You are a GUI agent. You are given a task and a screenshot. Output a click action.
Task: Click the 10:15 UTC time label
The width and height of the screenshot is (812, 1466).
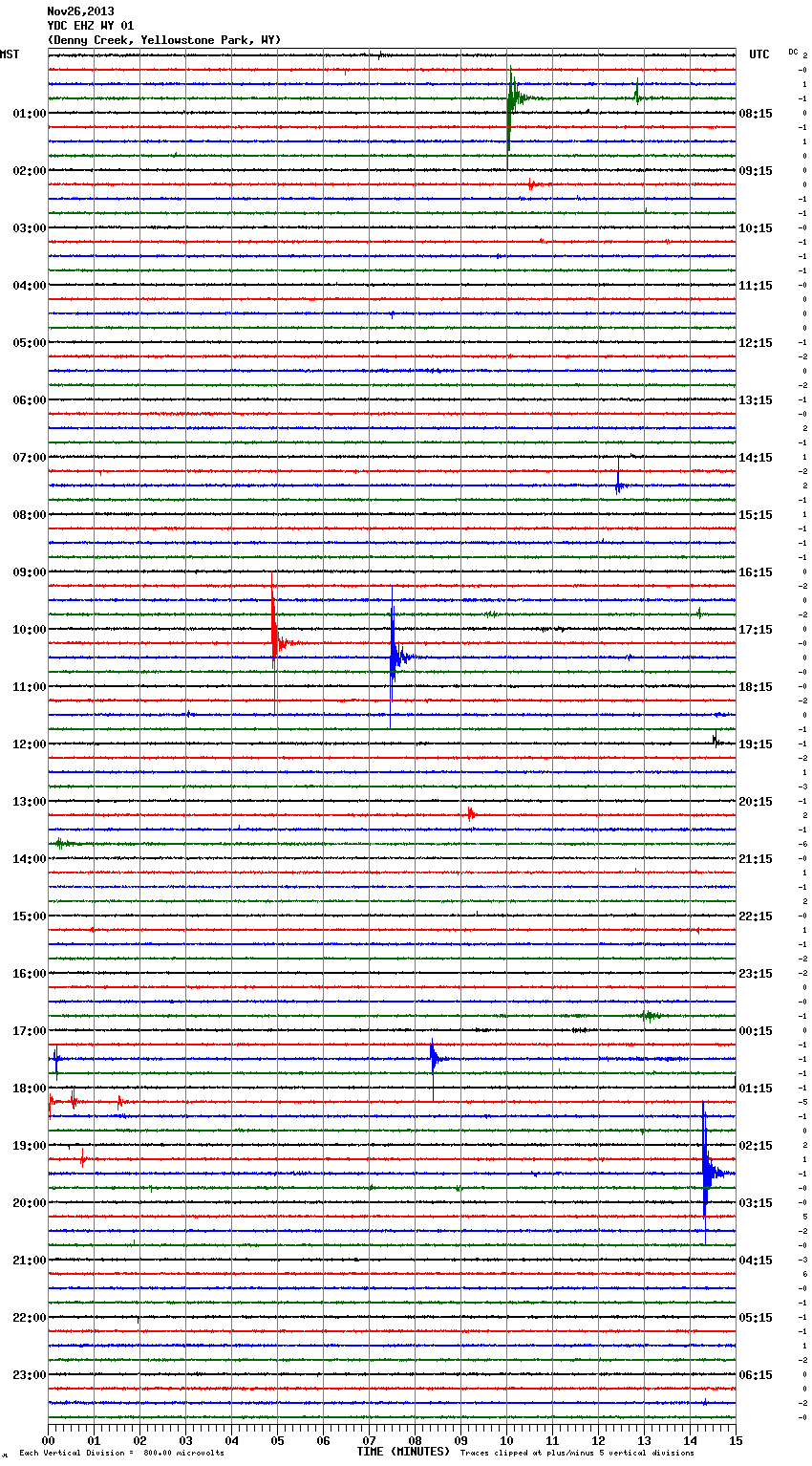tap(756, 228)
